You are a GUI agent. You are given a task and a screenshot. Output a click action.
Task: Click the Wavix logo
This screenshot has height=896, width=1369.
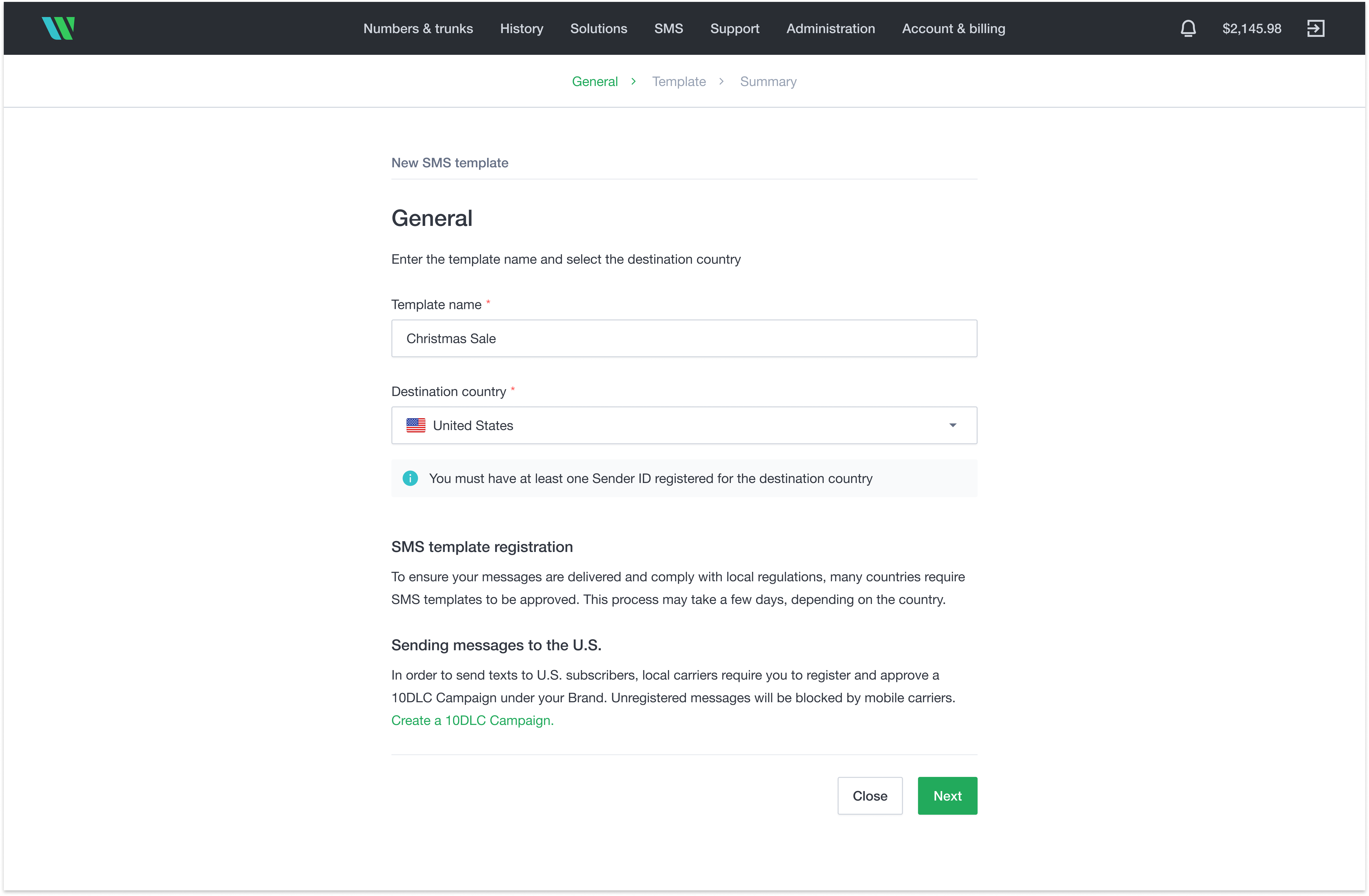tap(58, 28)
